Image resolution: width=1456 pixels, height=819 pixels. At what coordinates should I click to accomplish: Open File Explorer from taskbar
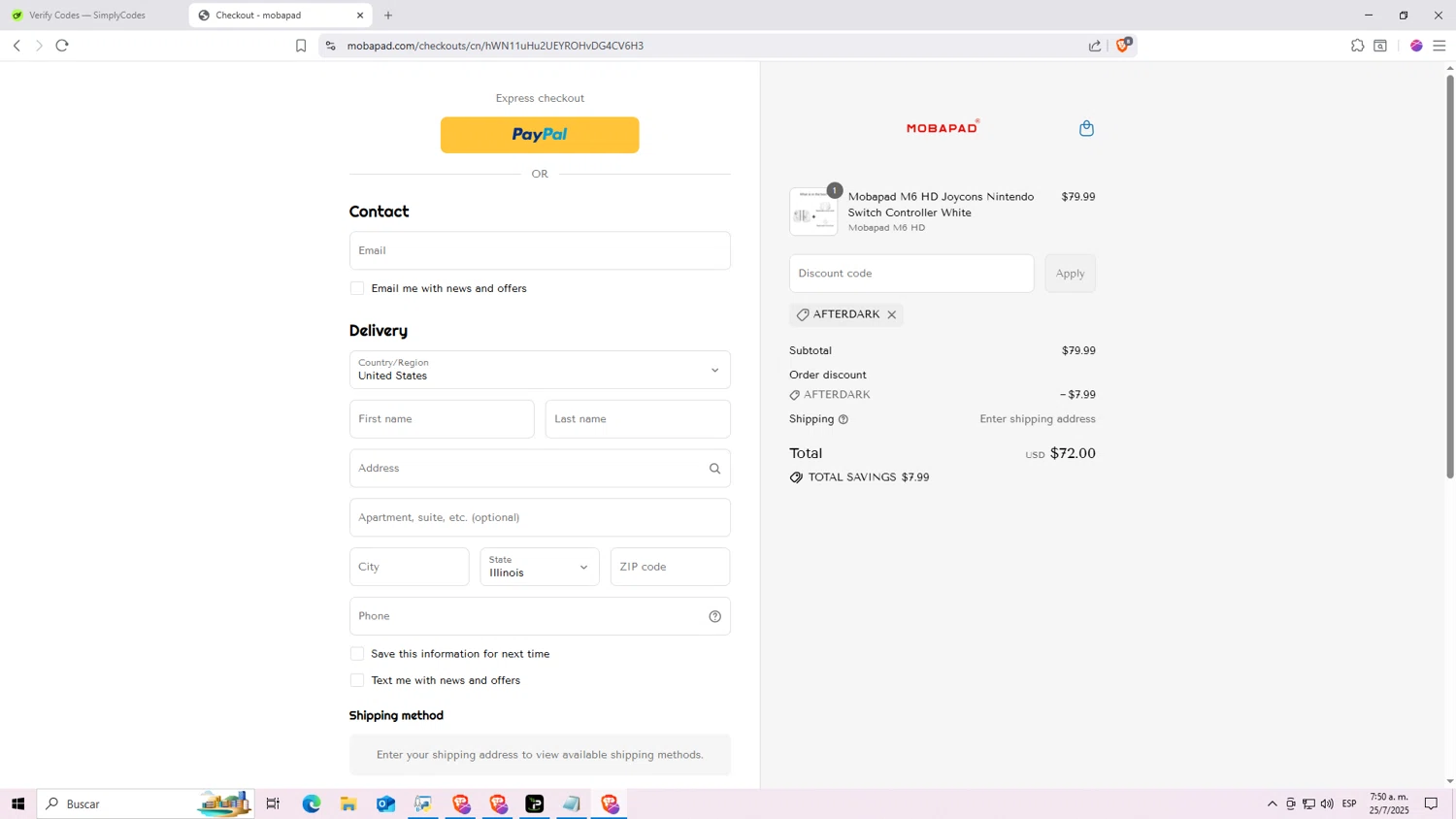coord(348,803)
